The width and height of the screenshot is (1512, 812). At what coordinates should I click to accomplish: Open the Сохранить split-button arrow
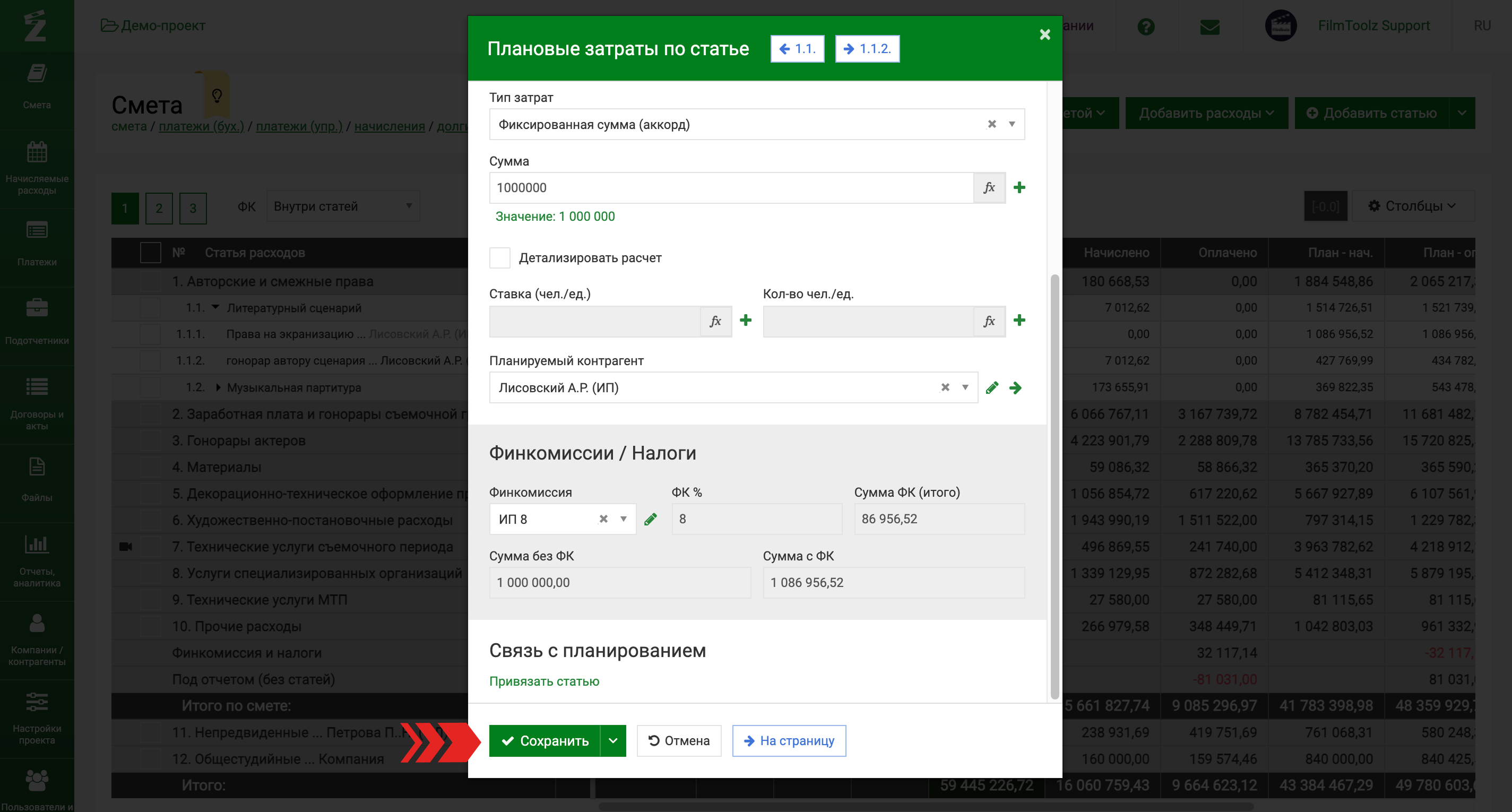[613, 741]
